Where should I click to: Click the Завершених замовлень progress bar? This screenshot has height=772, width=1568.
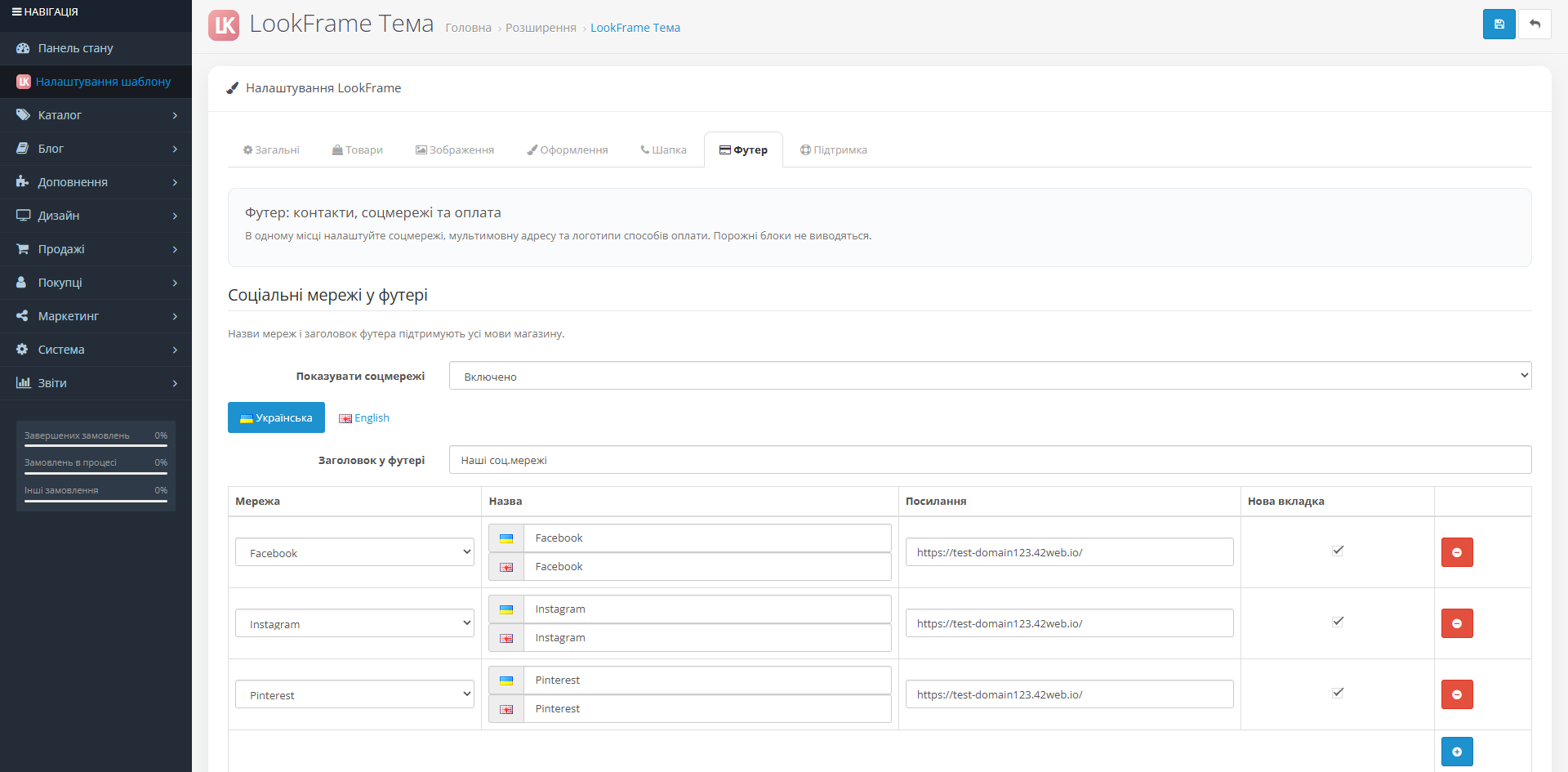[x=96, y=446]
